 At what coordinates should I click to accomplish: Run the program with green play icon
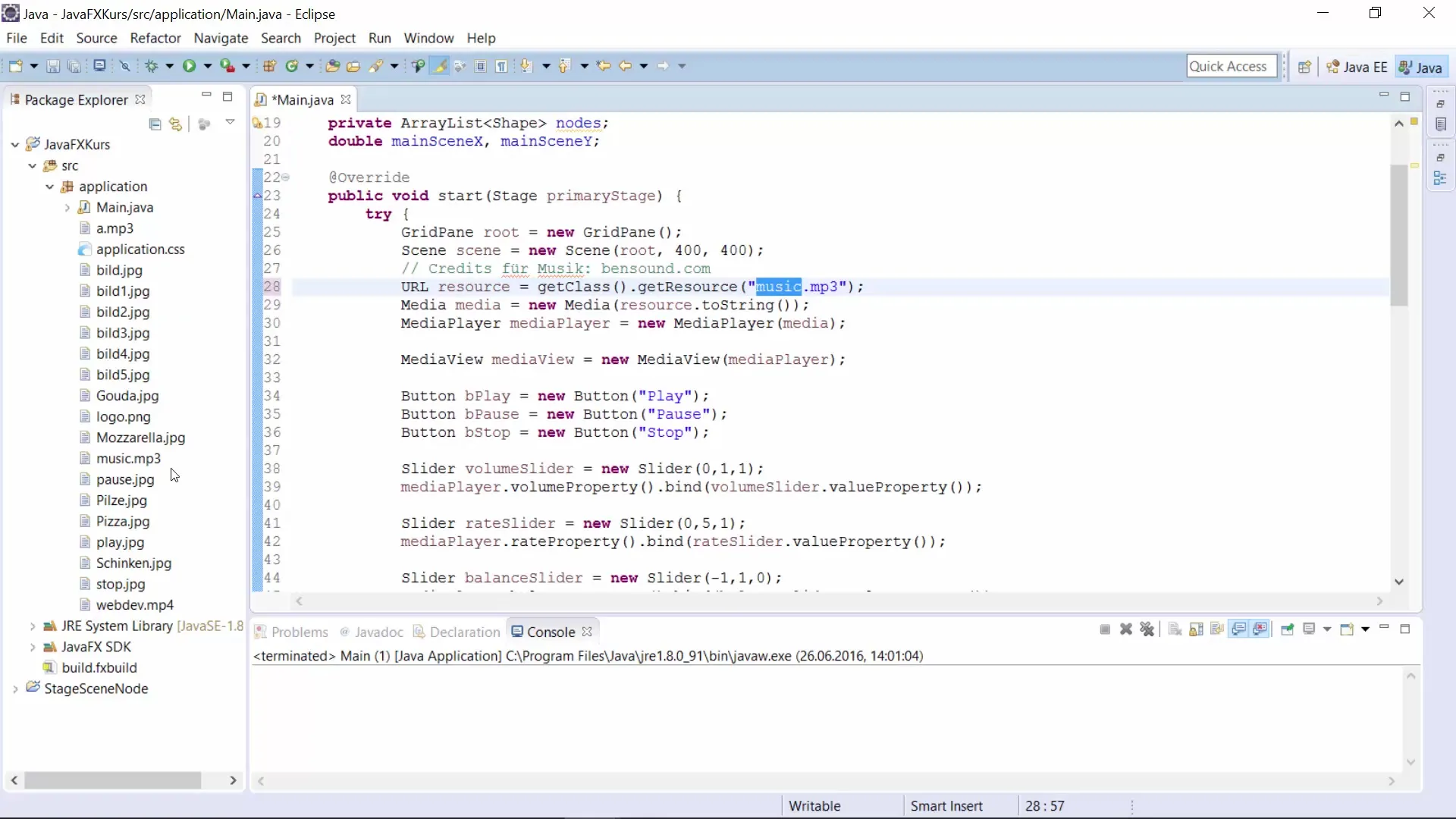point(189,66)
